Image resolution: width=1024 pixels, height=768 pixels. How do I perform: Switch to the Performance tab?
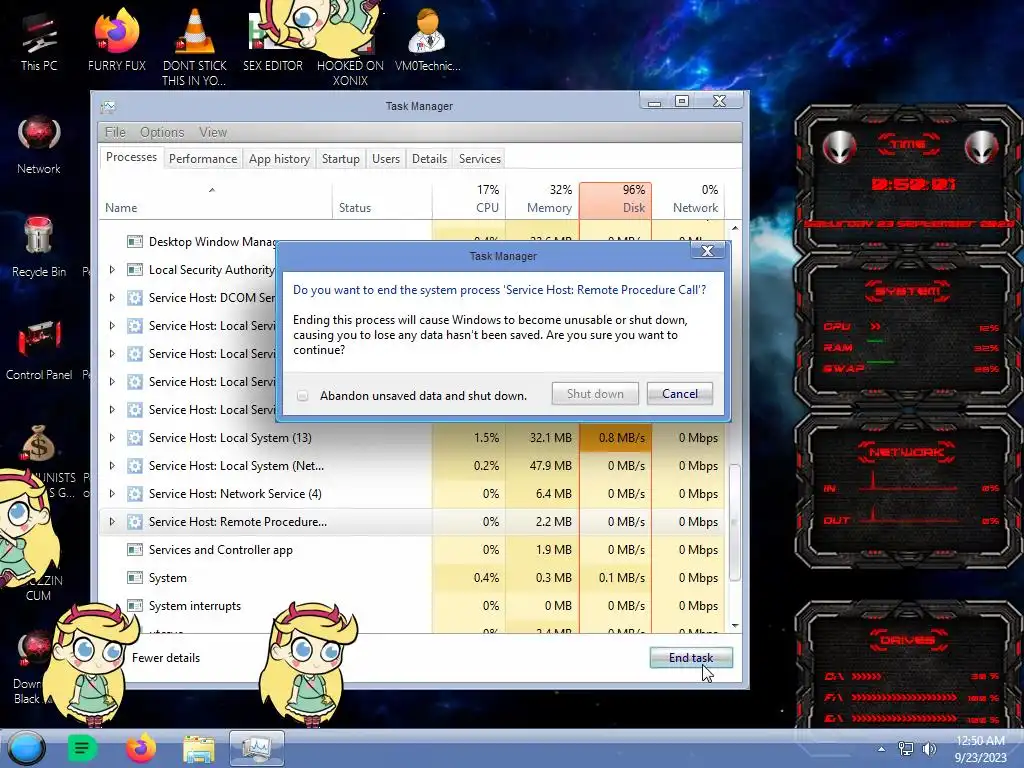(x=203, y=159)
